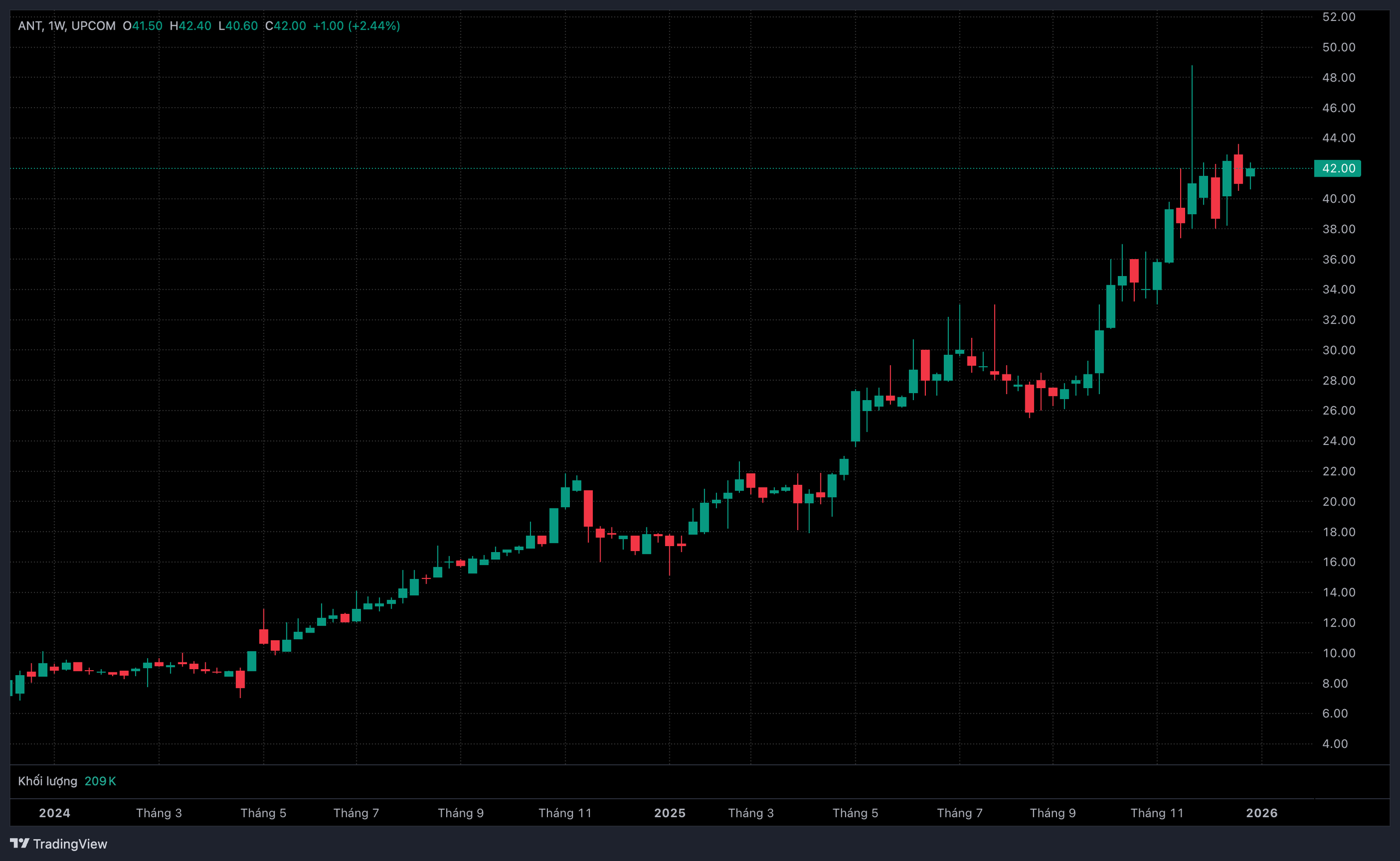This screenshot has height=861, width=1400.
Task: Click the Tháng 11 label before 2025
Action: point(564,812)
